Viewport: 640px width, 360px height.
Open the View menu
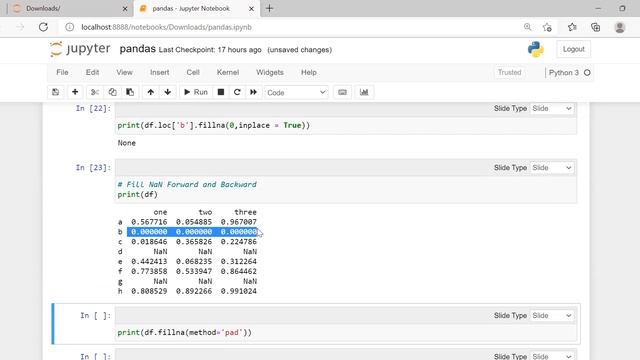tap(124, 72)
